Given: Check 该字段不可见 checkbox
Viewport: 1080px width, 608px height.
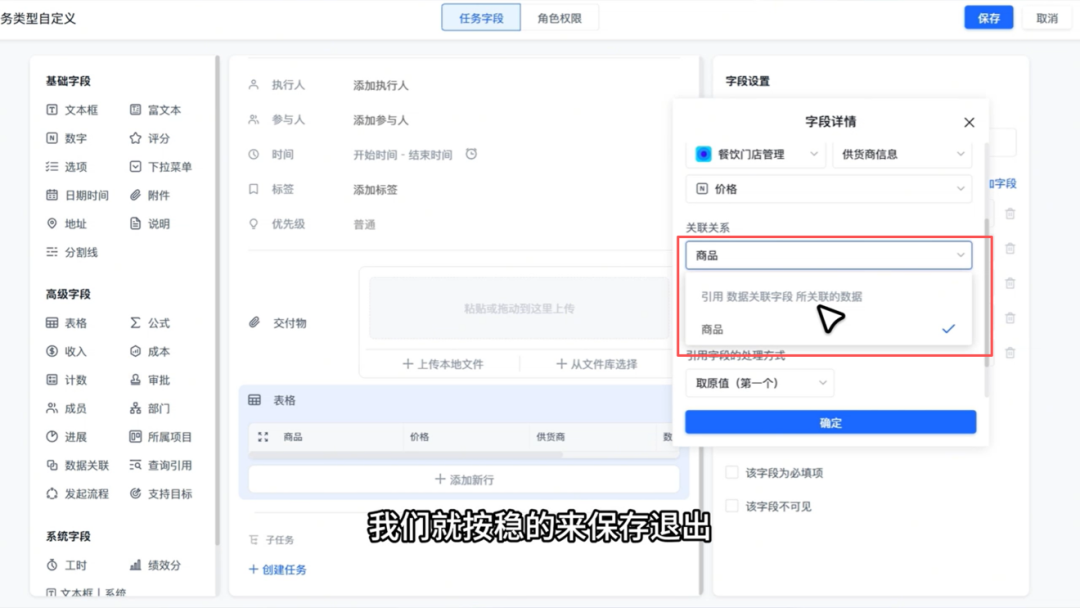Looking at the screenshot, I should pyautogui.click(x=731, y=506).
